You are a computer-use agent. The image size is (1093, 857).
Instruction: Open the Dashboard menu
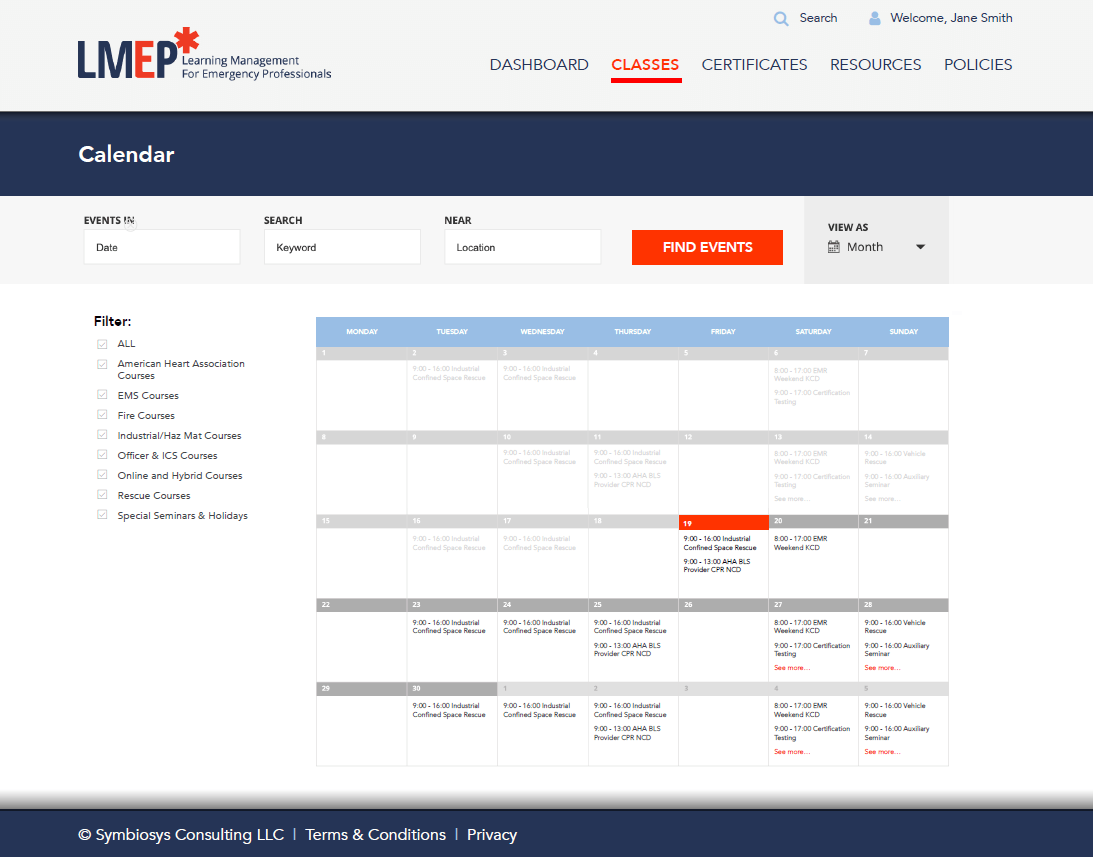(539, 65)
